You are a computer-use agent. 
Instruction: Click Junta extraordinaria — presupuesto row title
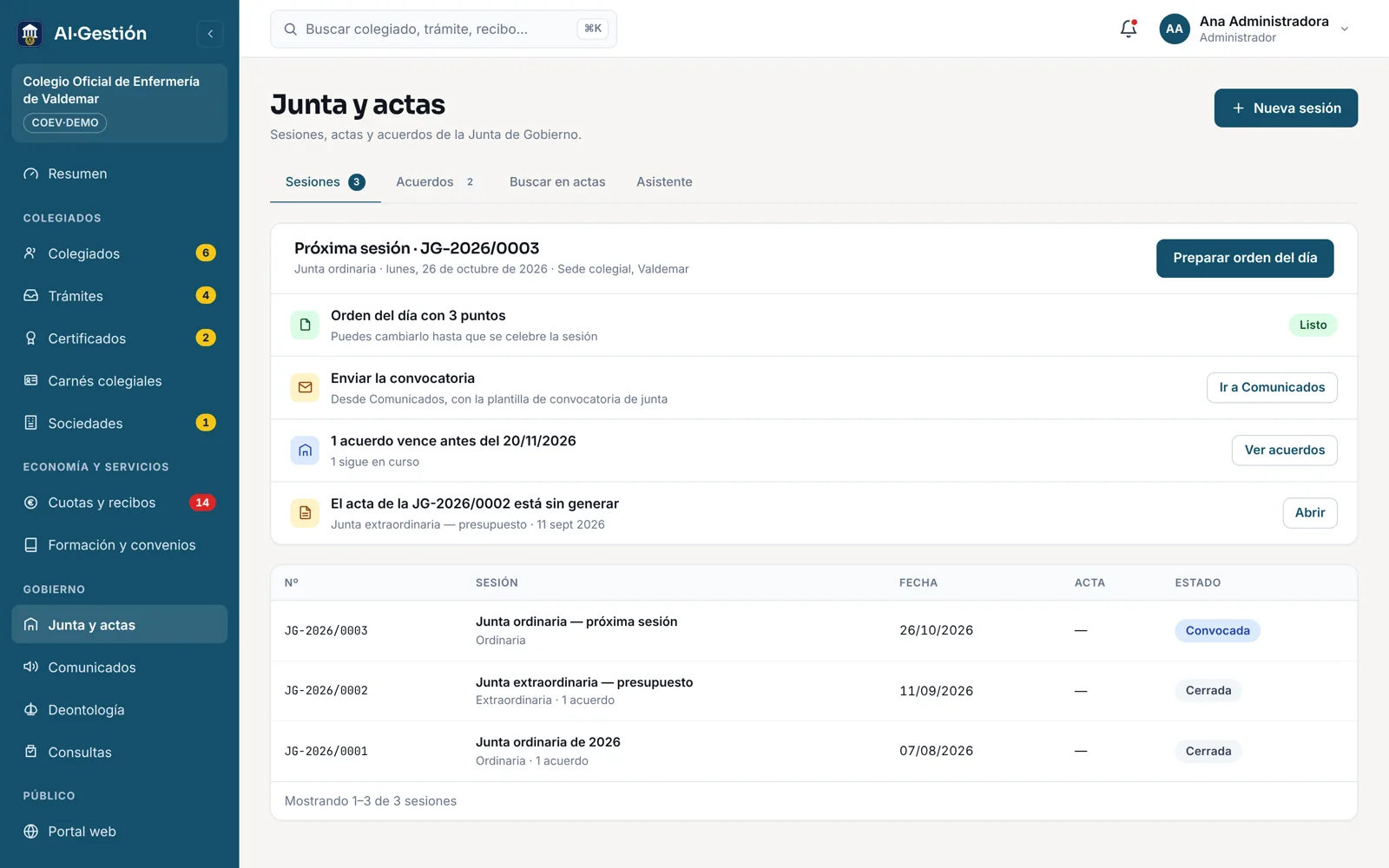tap(584, 682)
